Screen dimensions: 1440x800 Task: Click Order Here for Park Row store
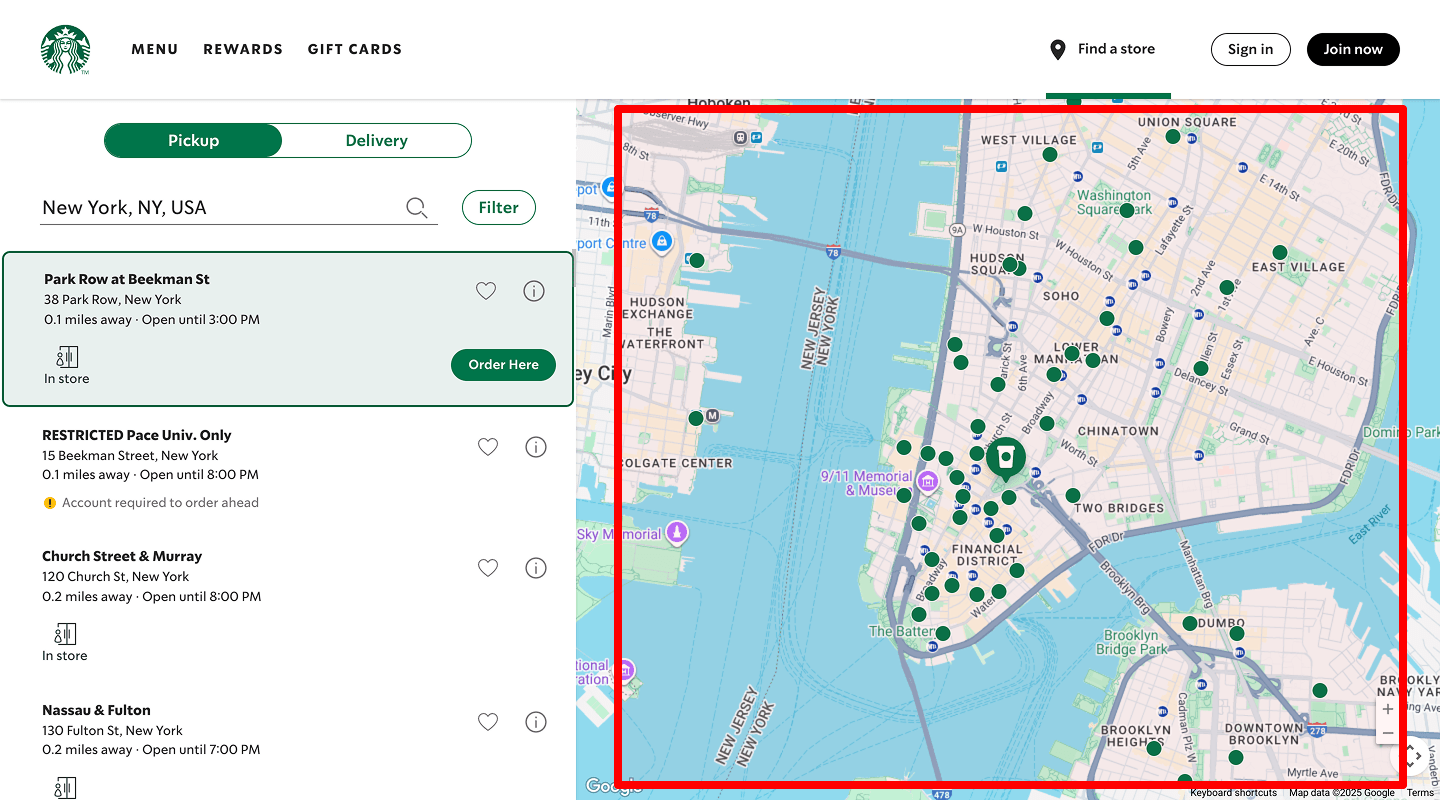(503, 364)
